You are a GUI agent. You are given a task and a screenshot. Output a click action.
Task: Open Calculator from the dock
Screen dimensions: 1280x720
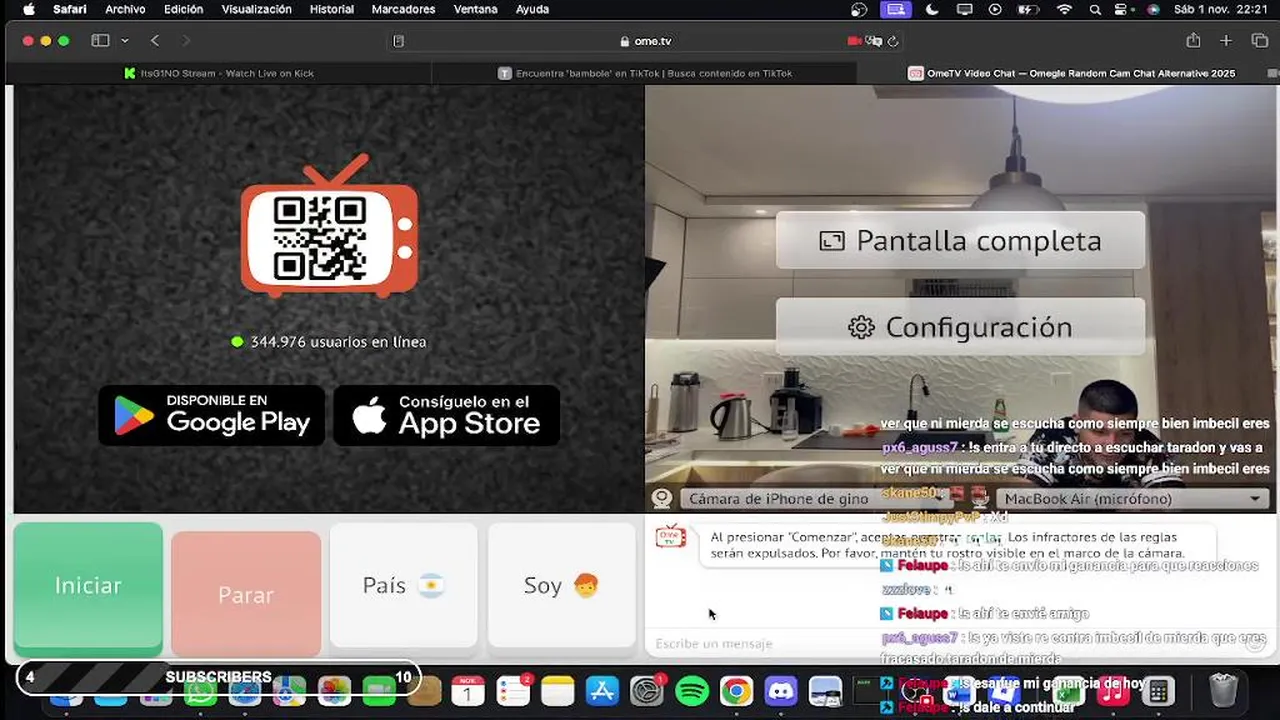tap(1158, 690)
